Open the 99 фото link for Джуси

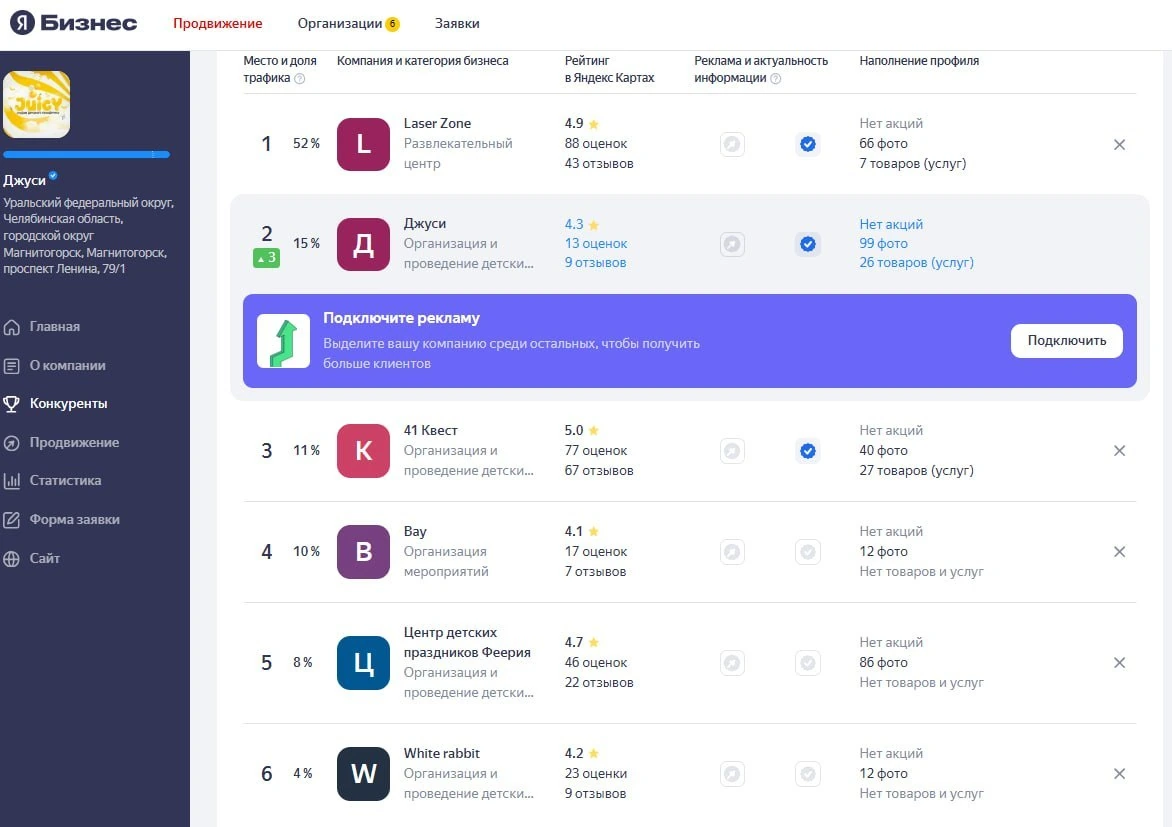pyautogui.click(x=883, y=244)
